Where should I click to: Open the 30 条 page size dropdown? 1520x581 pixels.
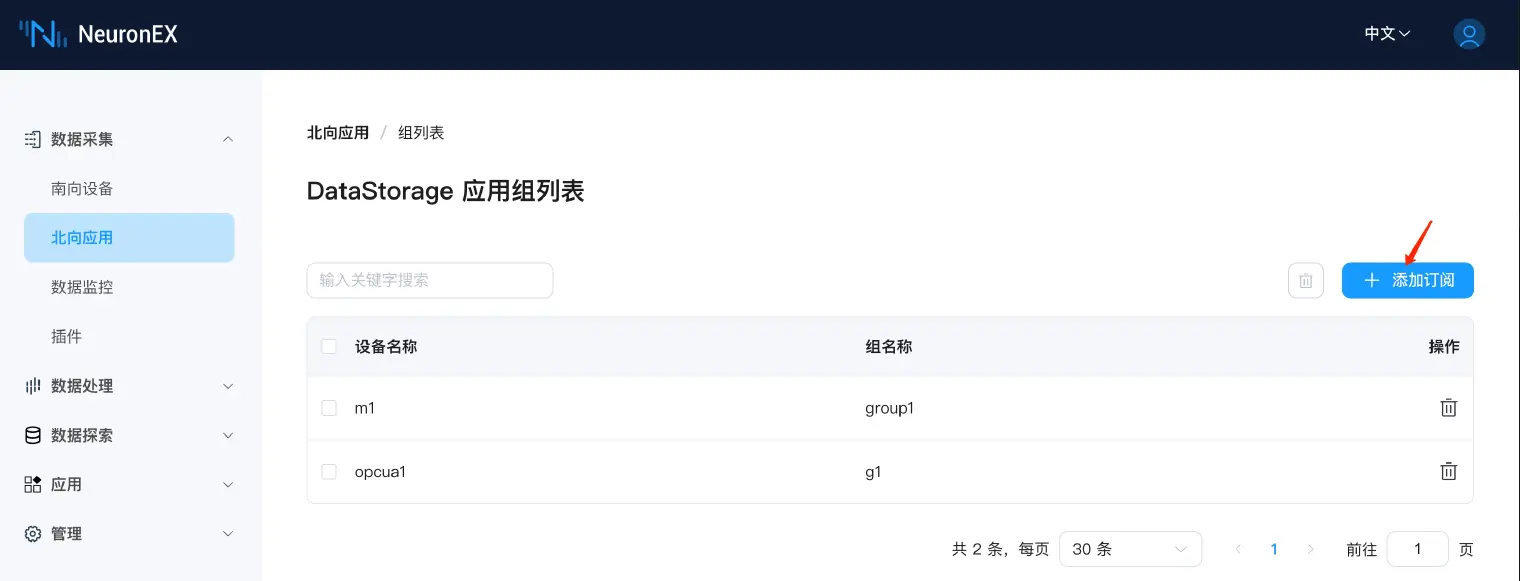point(1129,549)
